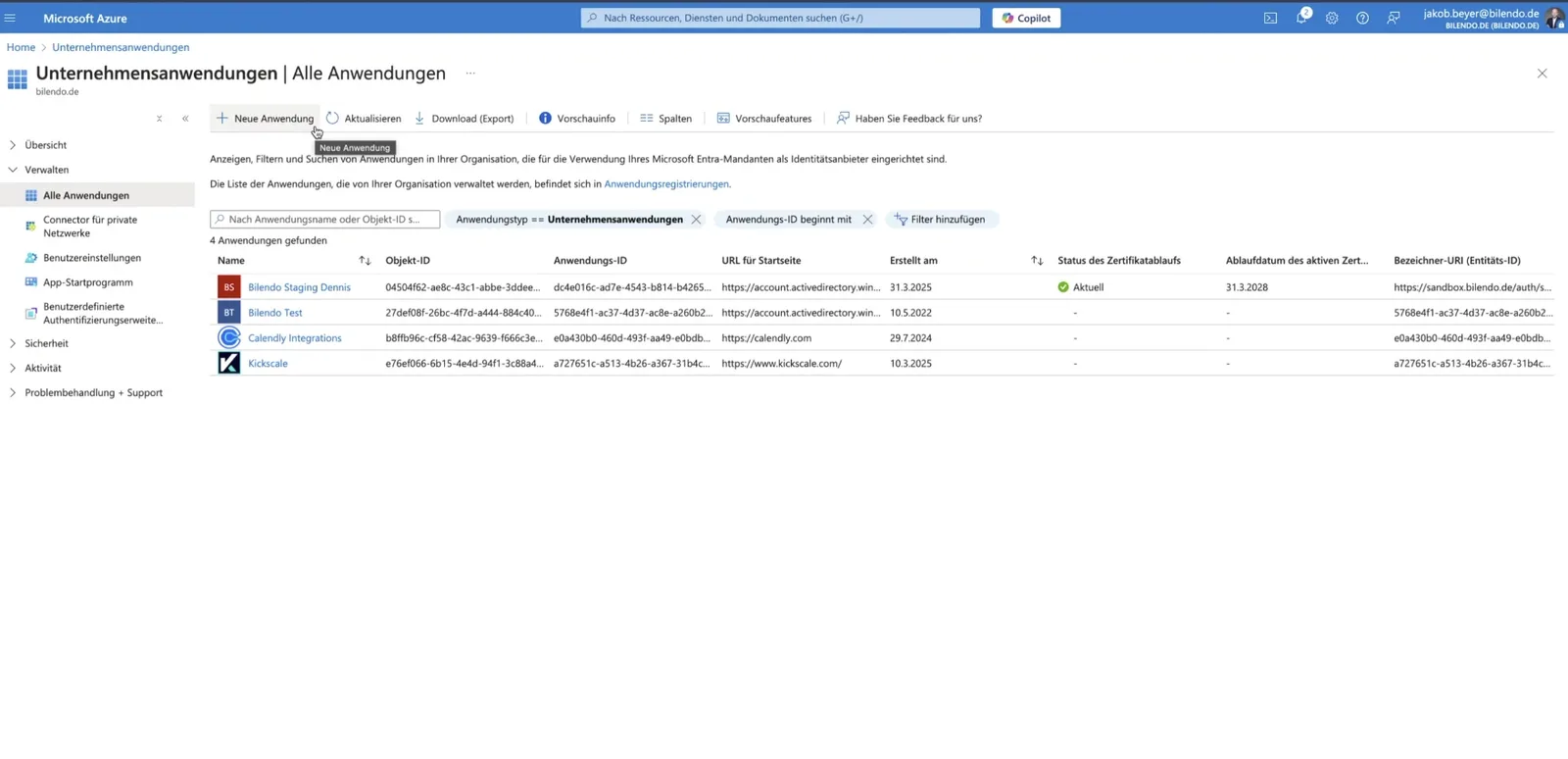Remove the Anwendungstyp filter
The width and height of the screenshot is (1568, 759).
pyautogui.click(x=696, y=220)
